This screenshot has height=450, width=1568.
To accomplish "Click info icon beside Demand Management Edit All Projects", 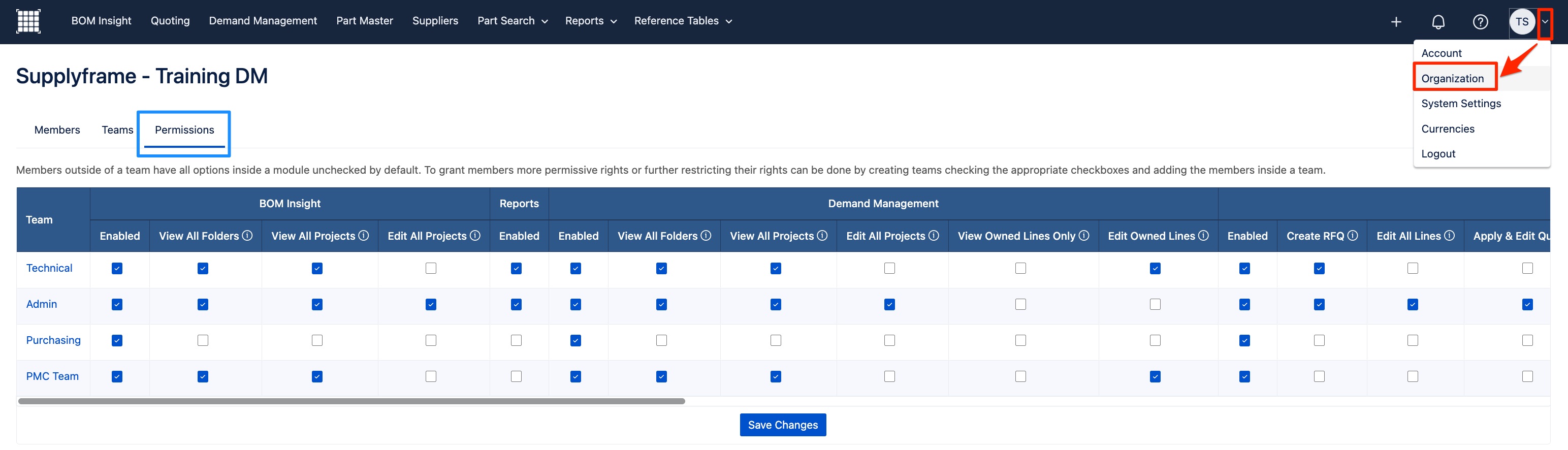I will coord(933,236).
